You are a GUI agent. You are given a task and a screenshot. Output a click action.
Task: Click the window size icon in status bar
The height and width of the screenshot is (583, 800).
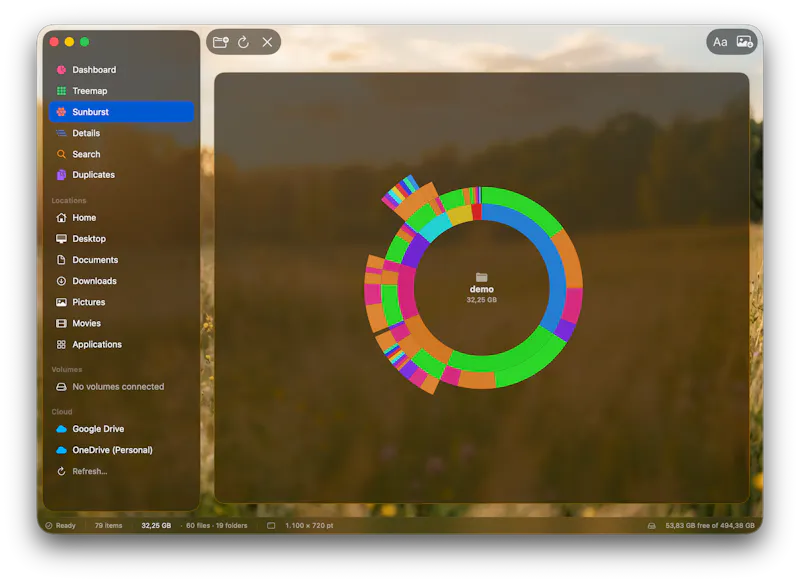point(271,525)
